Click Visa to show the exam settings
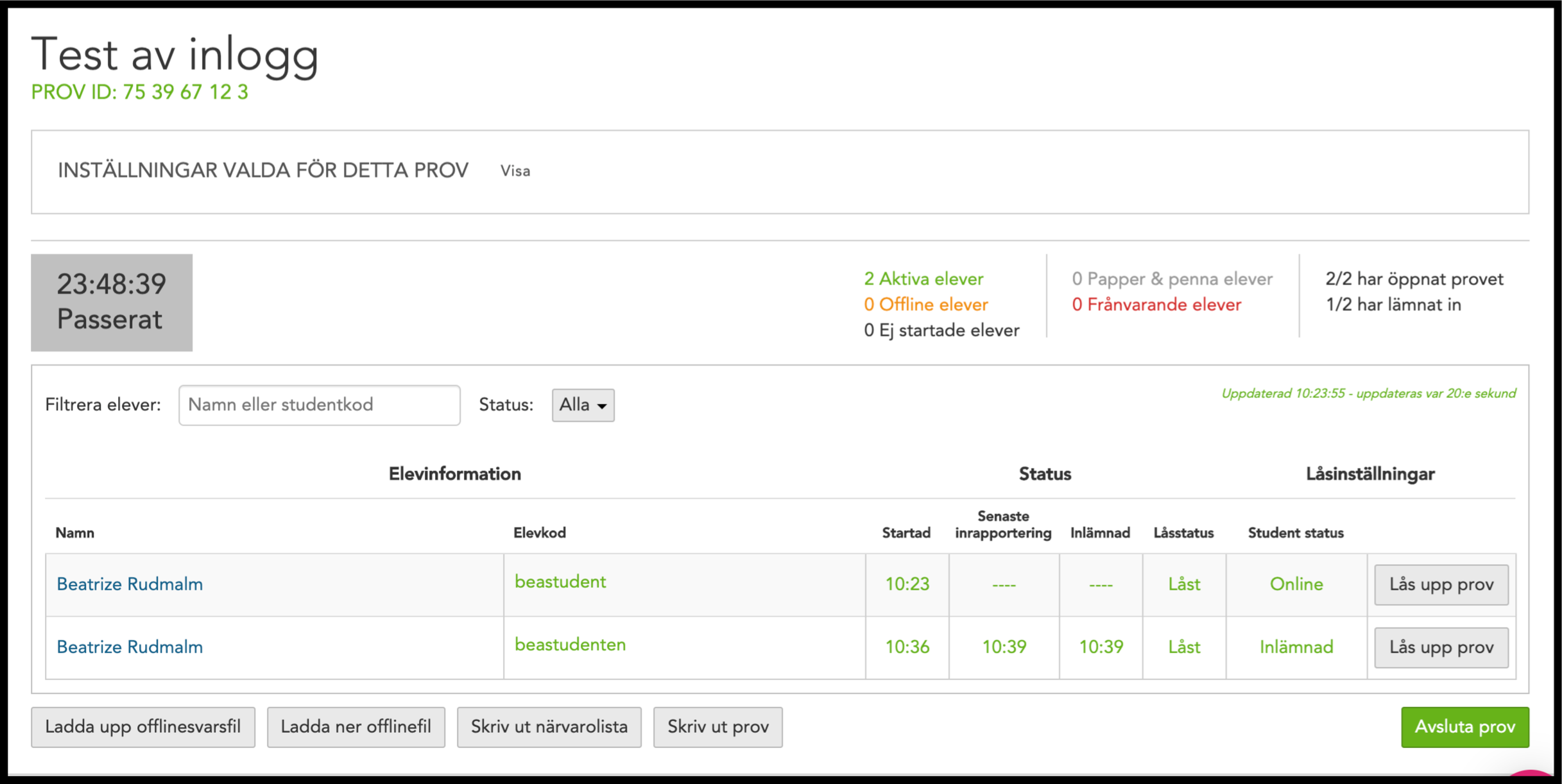This screenshot has height=784, width=1562. tap(515, 171)
